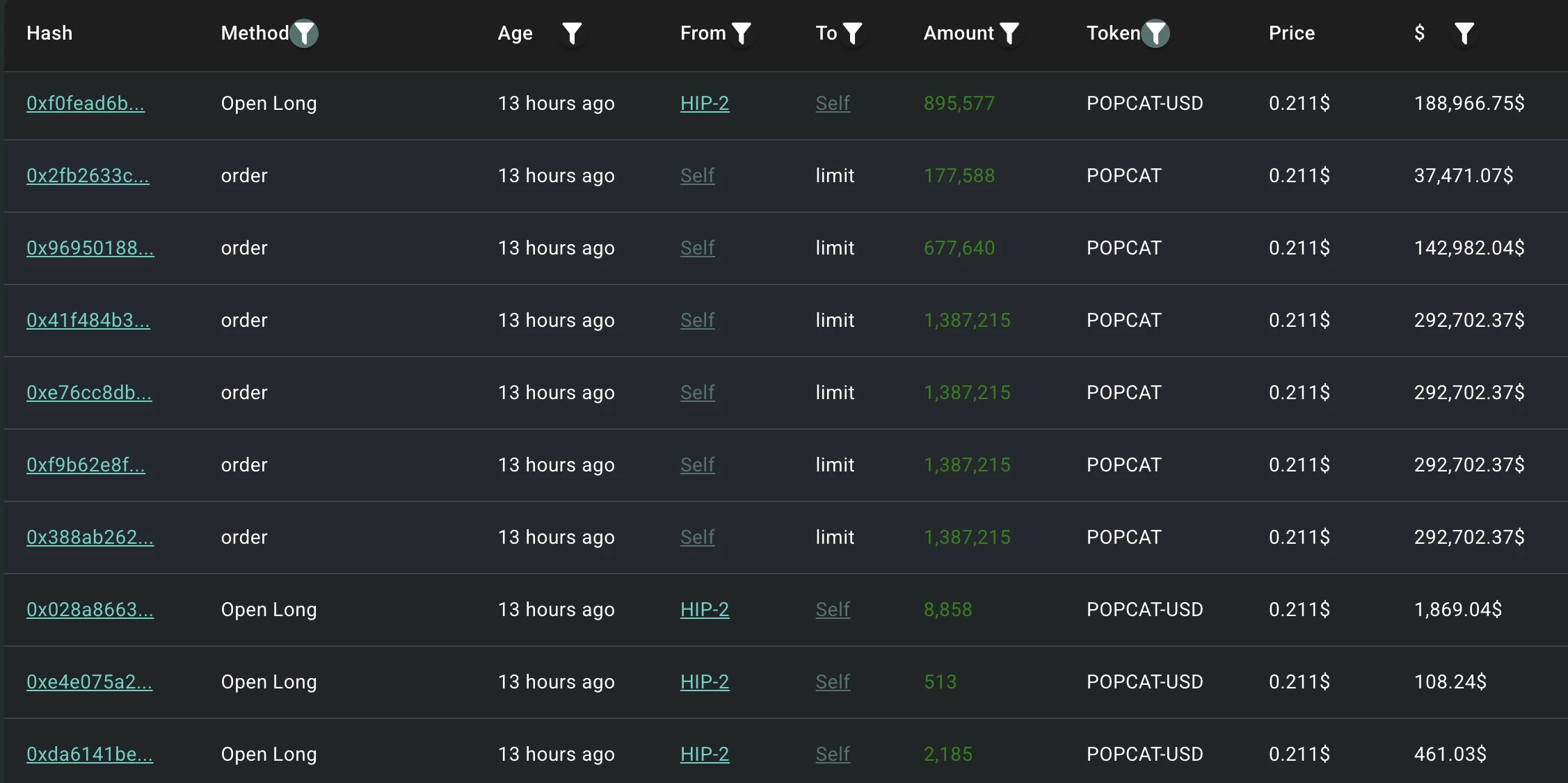Viewport: 1568px width, 783px height.
Task: Click the Self link in the 0x028a8663 row
Action: [x=833, y=609]
